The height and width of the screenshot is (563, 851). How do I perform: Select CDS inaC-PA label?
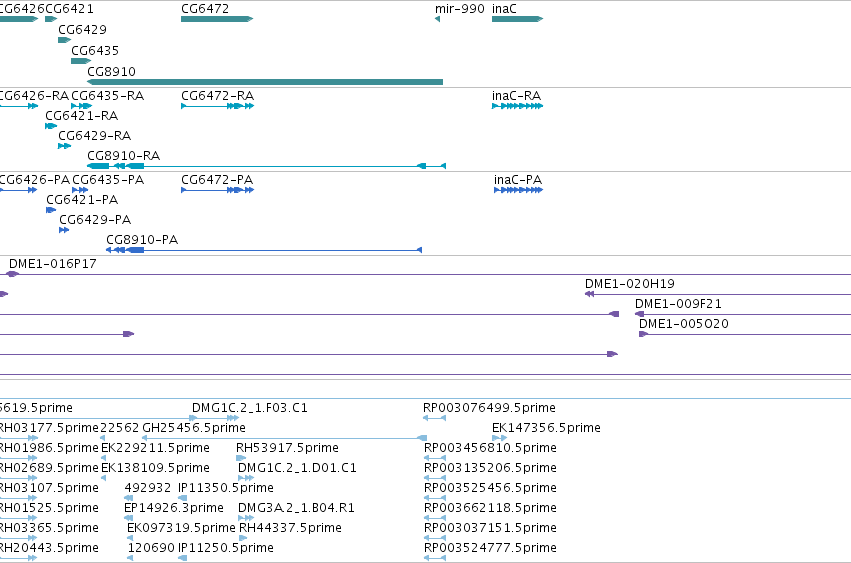click(518, 180)
